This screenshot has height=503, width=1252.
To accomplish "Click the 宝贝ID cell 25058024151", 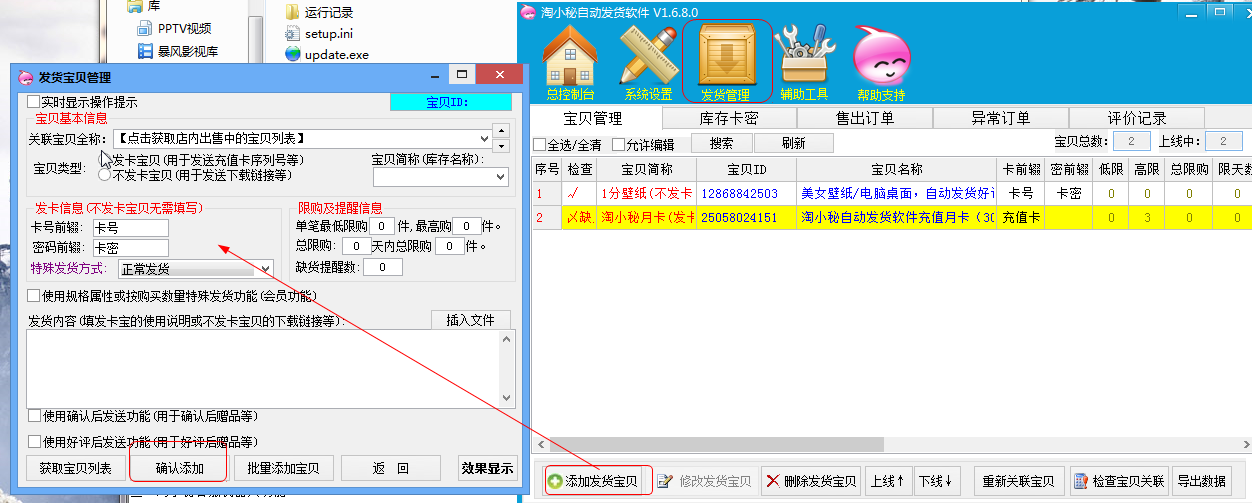I will point(746,217).
